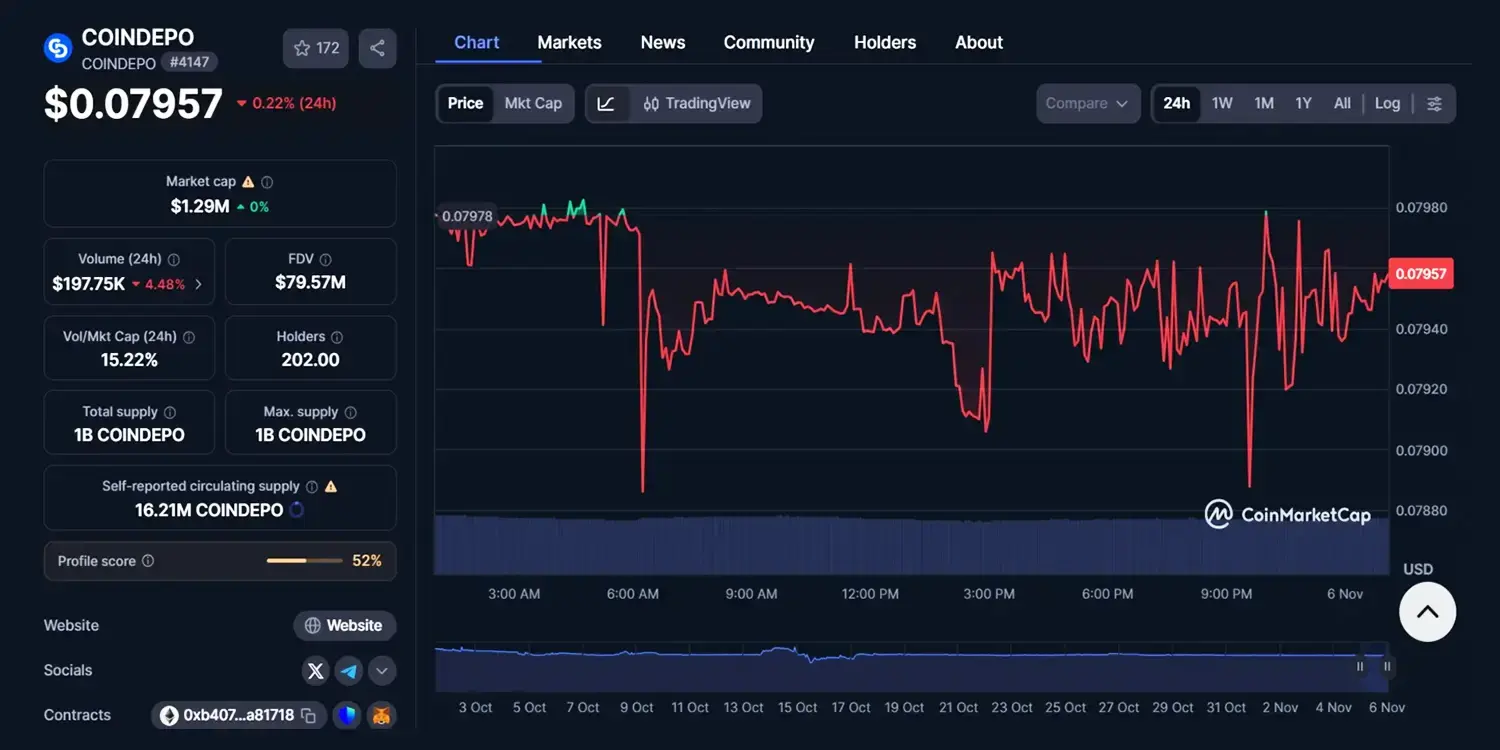Open the Compare dropdown
1500x750 pixels.
click(1087, 104)
